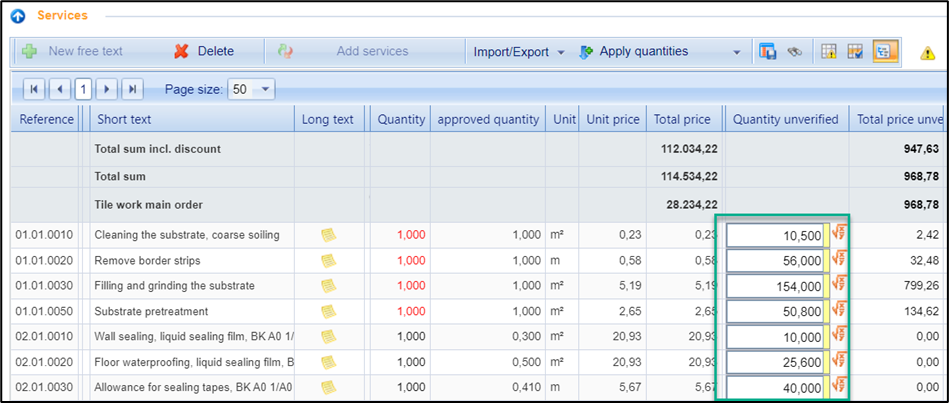Click the save layout icon in the toolbar

[x=768, y=52]
